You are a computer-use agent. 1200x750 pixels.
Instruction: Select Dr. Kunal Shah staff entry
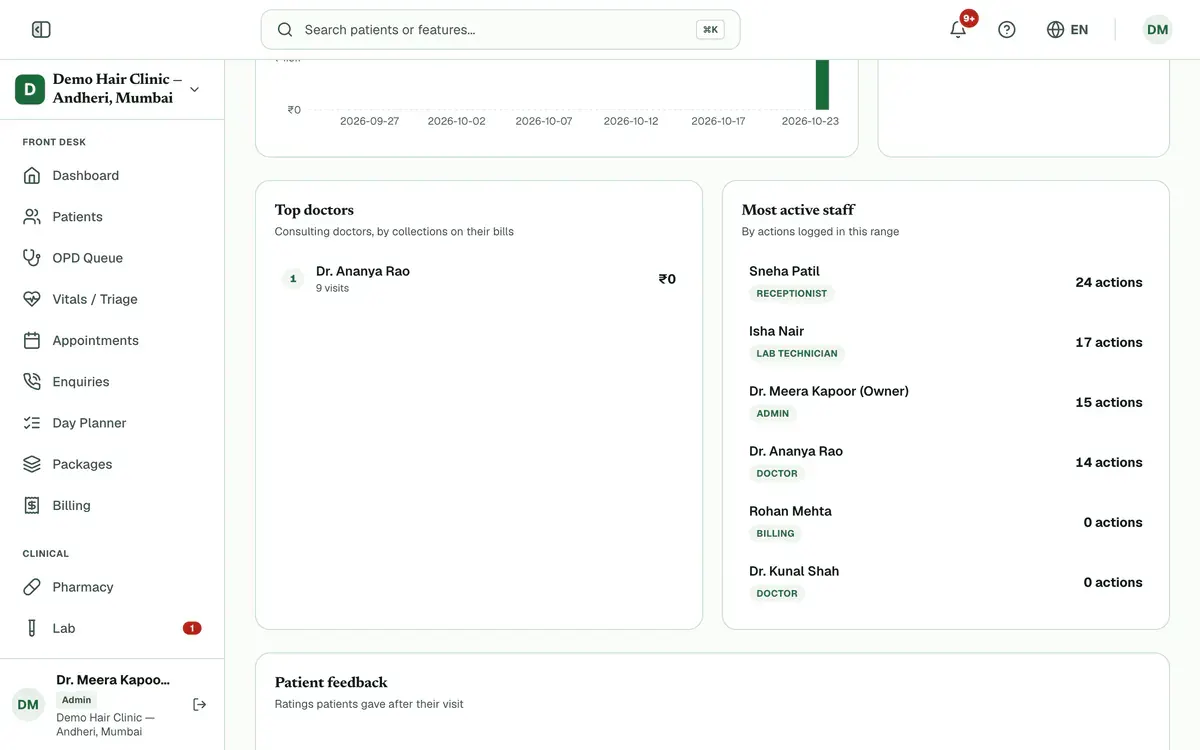945,582
